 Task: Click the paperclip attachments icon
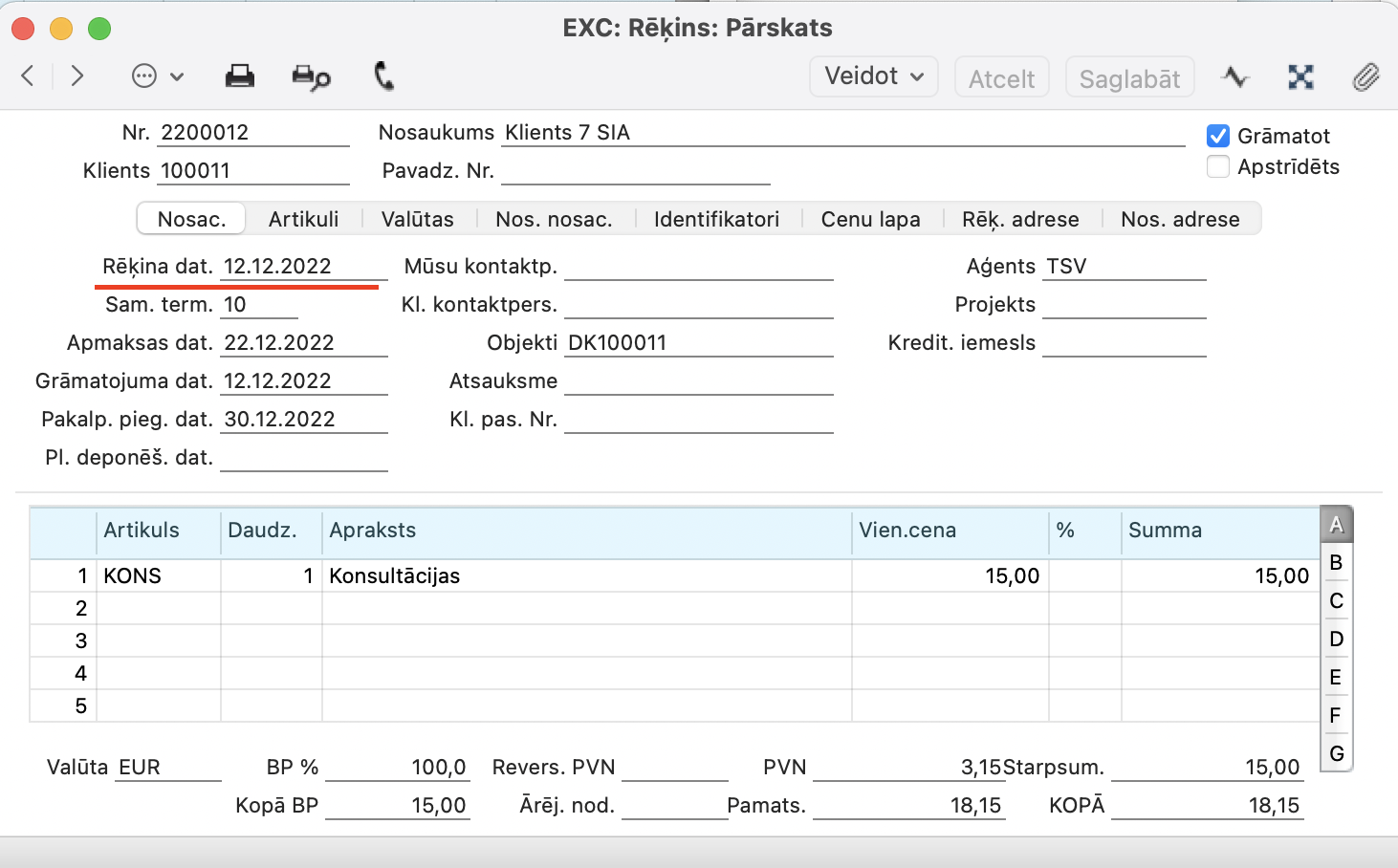click(1365, 76)
